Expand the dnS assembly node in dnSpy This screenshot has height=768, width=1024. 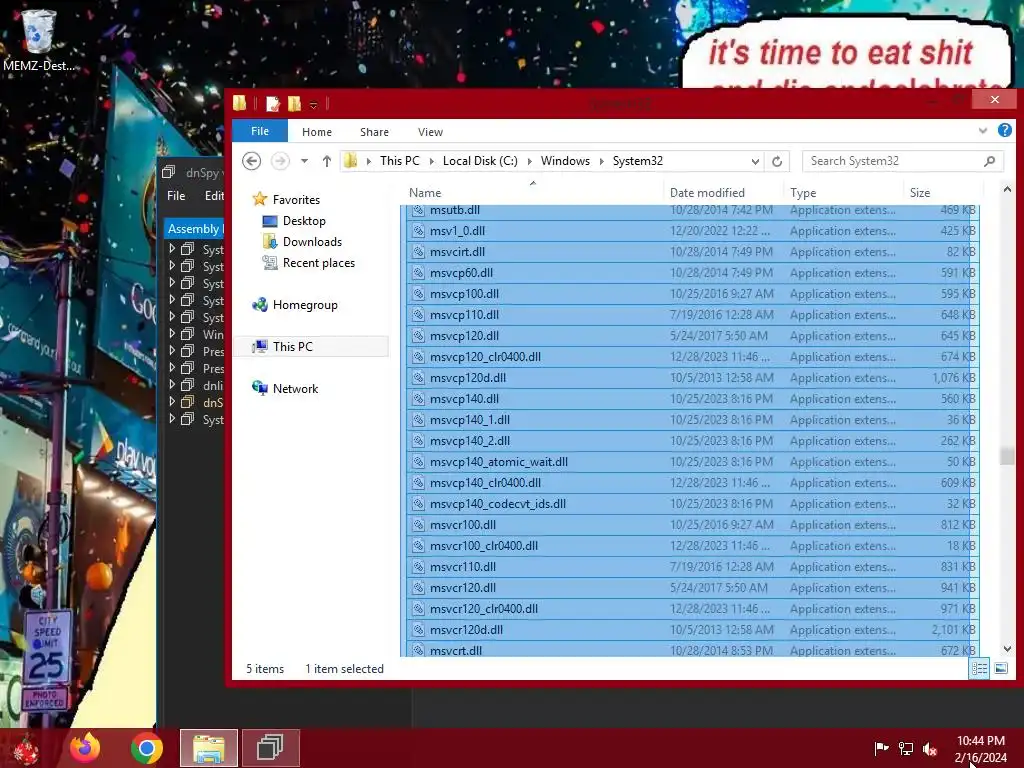[x=172, y=402]
